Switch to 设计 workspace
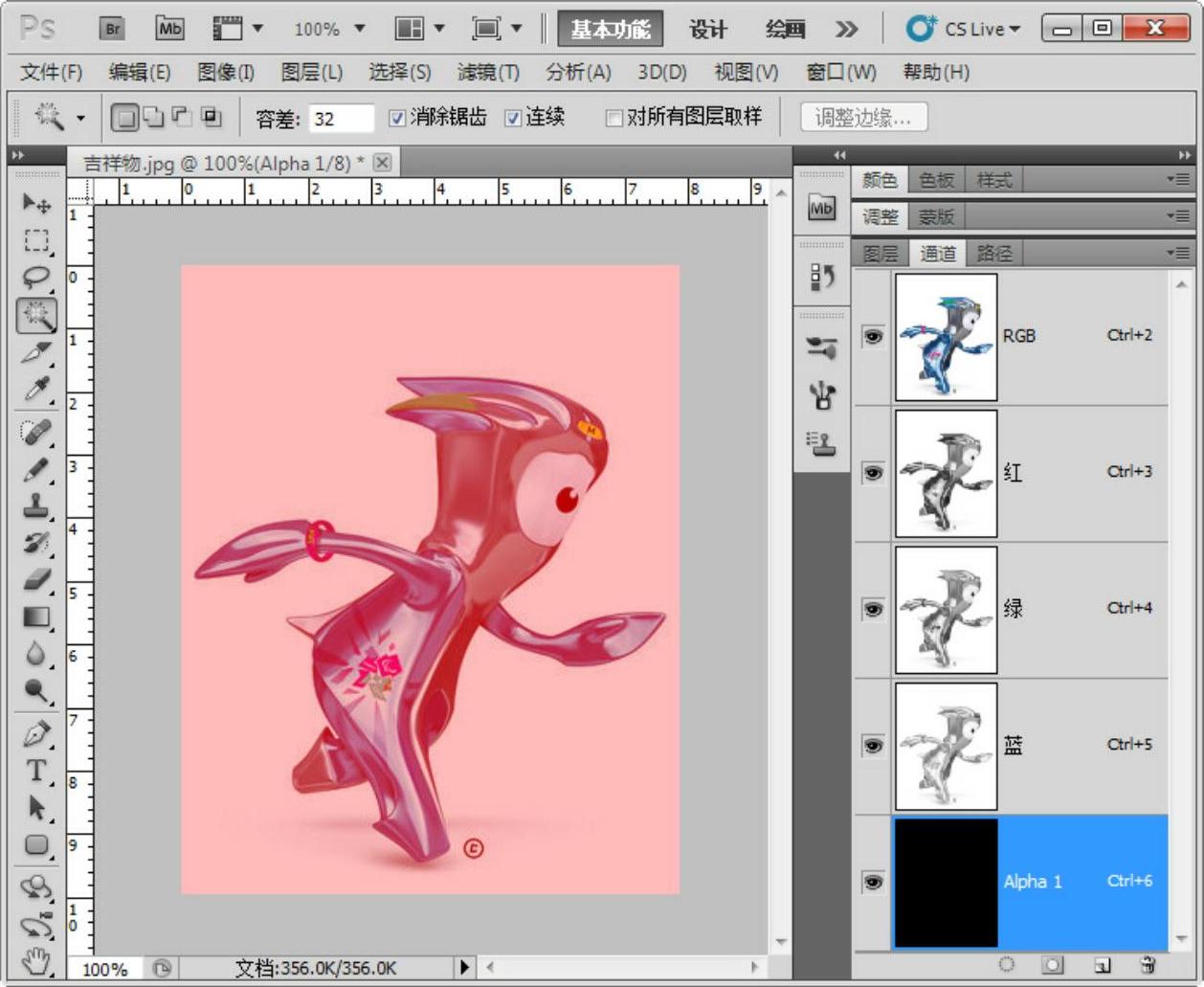 [x=708, y=29]
